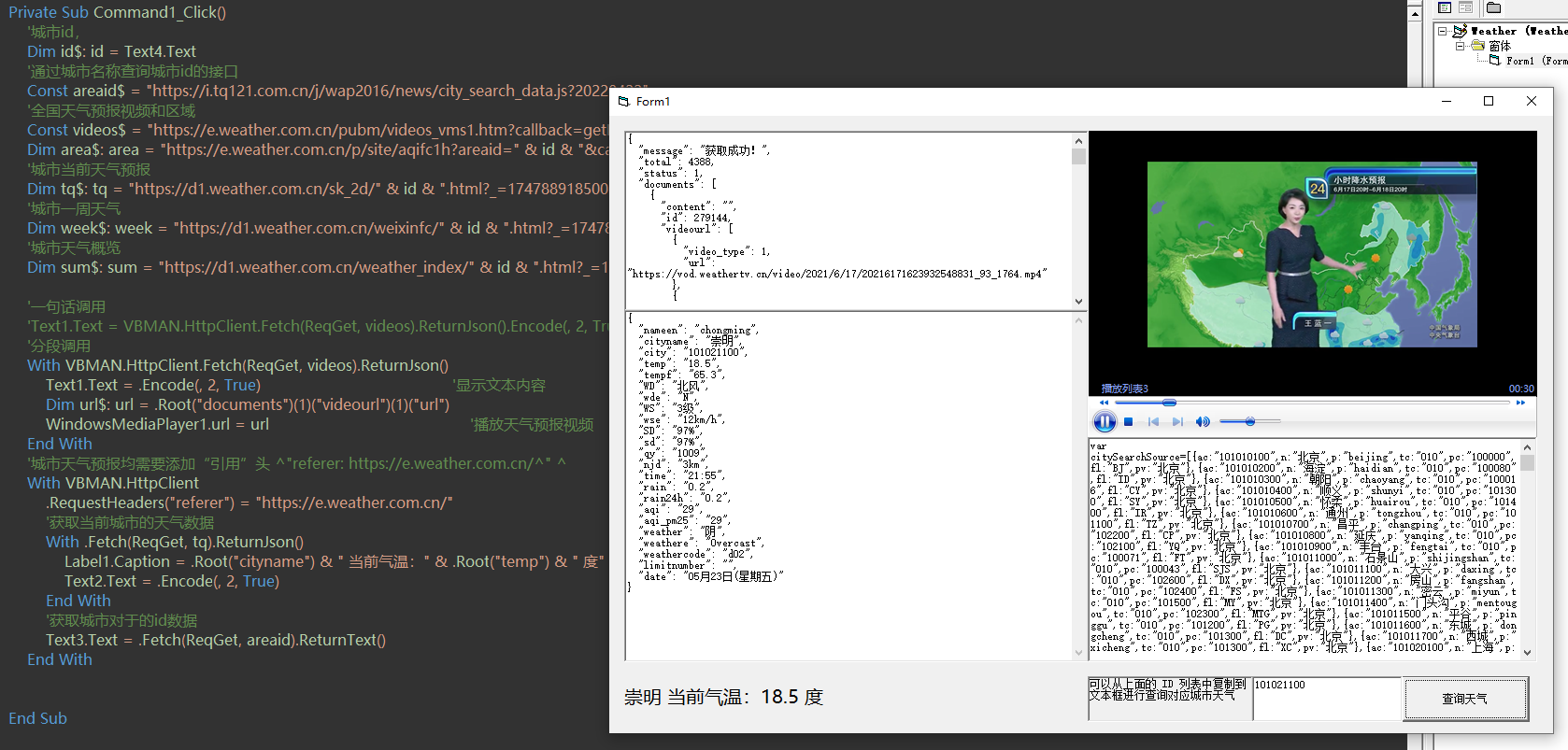Click "cityname": "崇明" in weather JSON
This screenshot has width=1568, height=750.
click(691, 342)
